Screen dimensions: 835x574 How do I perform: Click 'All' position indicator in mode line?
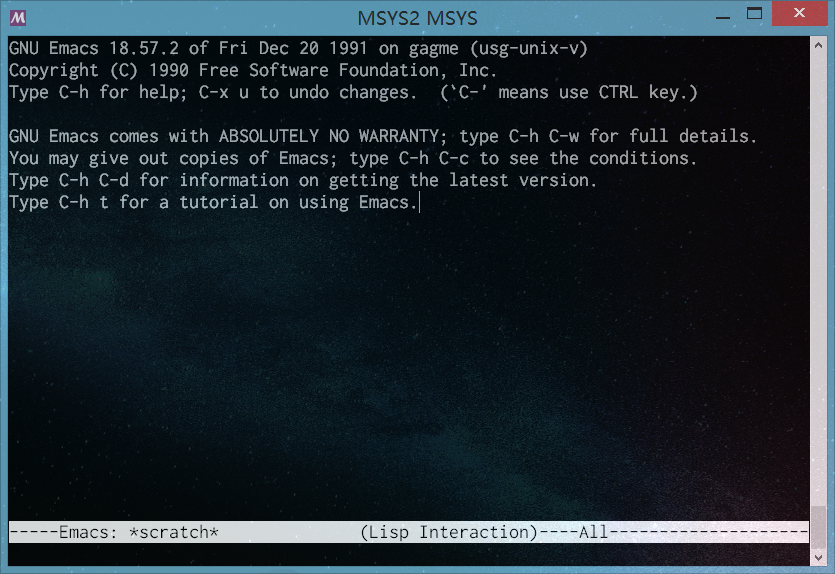(593, 532)
